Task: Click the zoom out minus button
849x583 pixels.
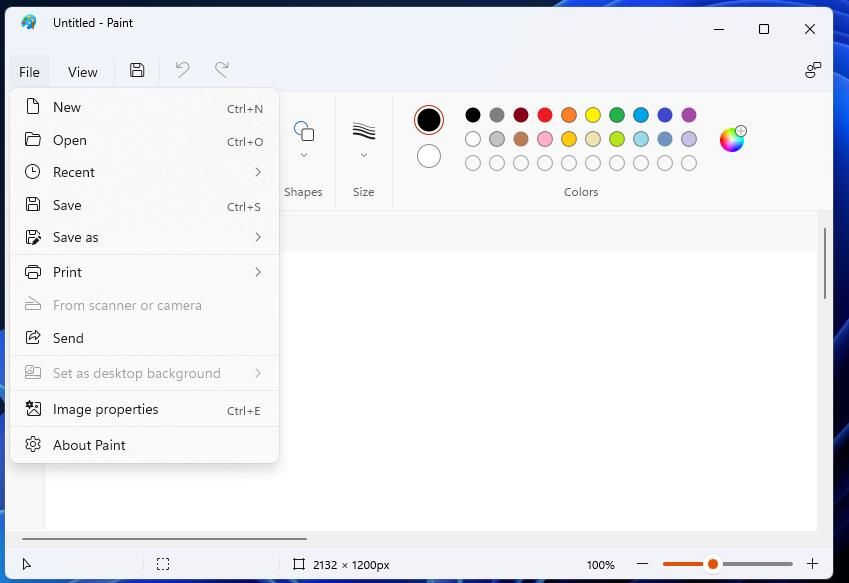Action: coord(643,564)
